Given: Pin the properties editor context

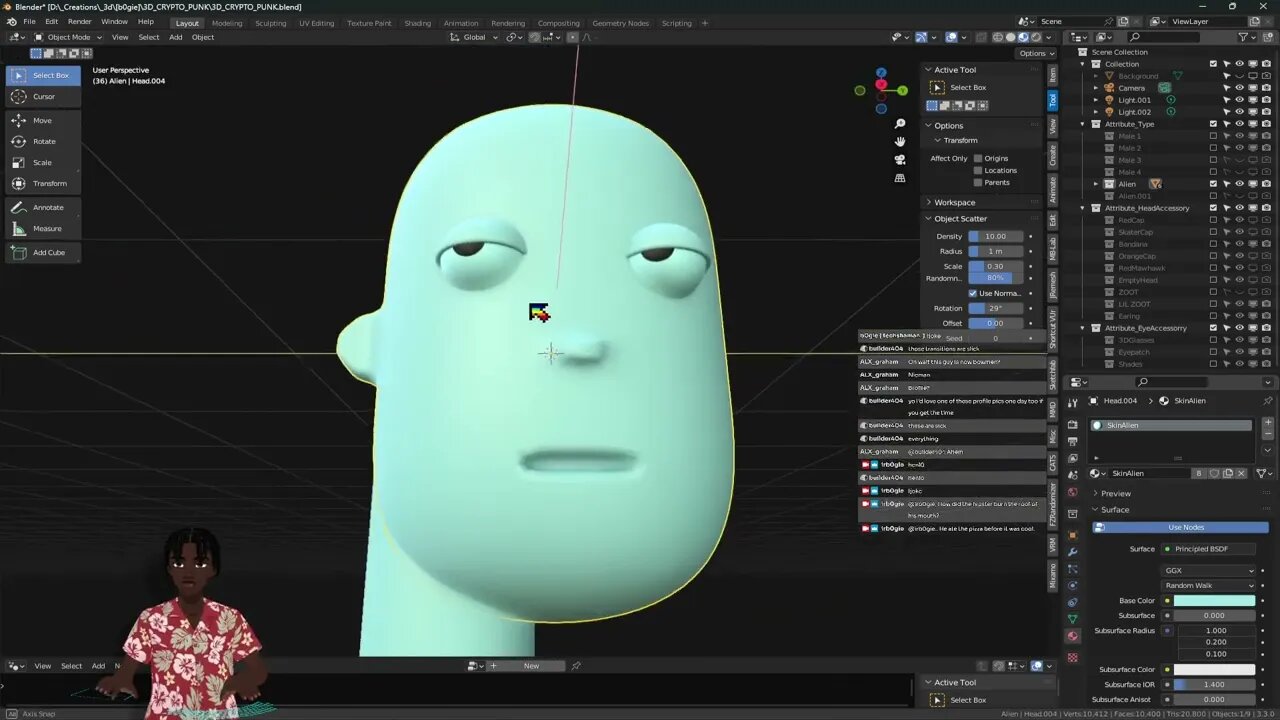Looking at the screenshot, I should point(1268,401).
